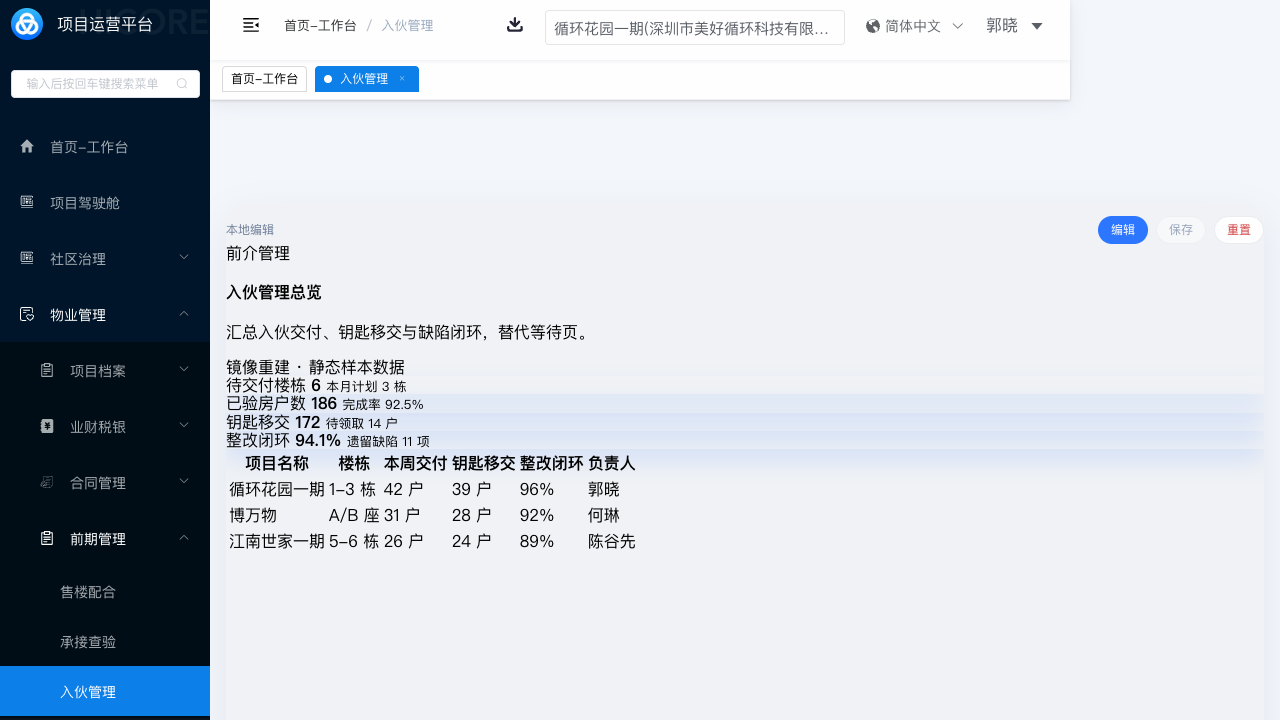Click the red 重置 button
The image size is (1280, 720).
[x=1238, y=230]
